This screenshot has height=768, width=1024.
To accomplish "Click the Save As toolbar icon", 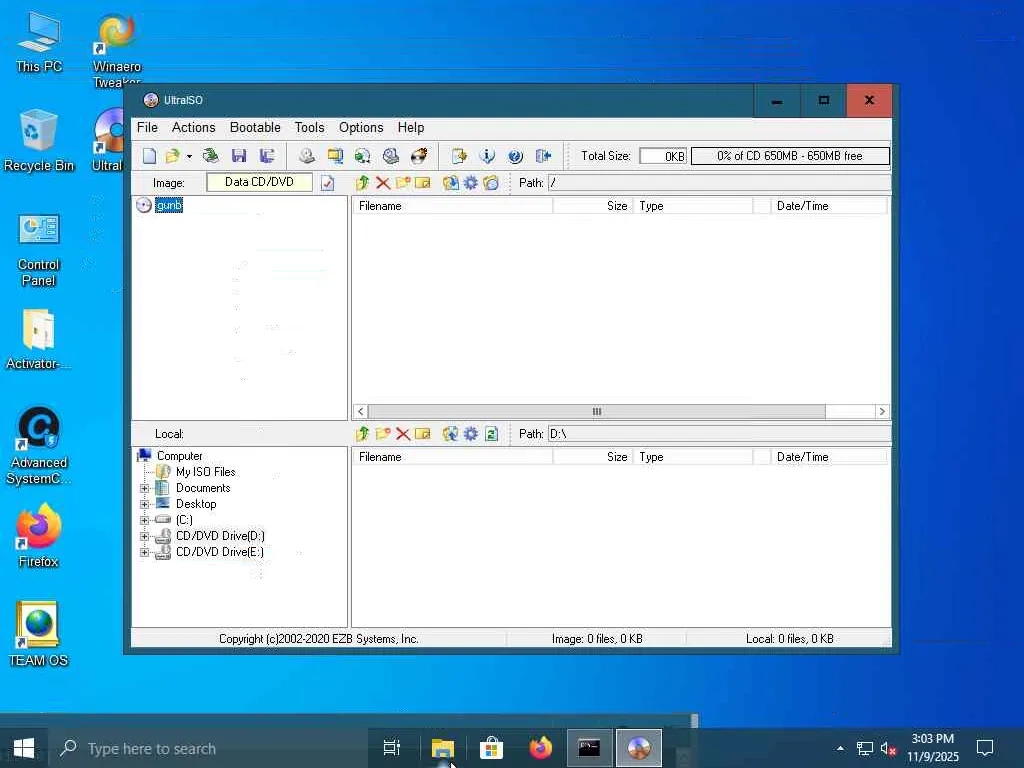I will 266,156.
